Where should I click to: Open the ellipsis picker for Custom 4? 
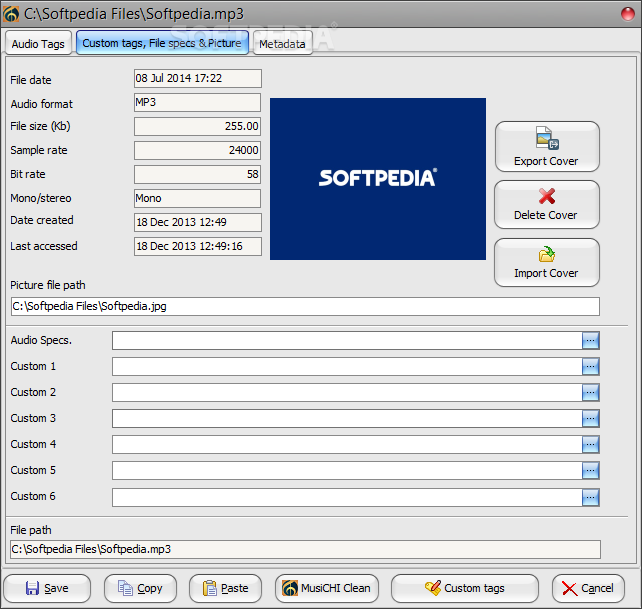click(591, 444)
